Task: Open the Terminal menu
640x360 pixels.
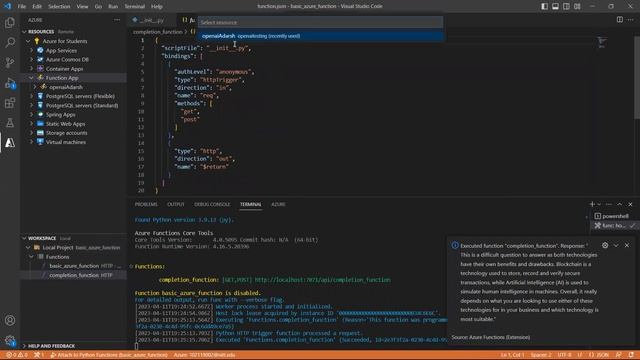Action: point(135,7)
